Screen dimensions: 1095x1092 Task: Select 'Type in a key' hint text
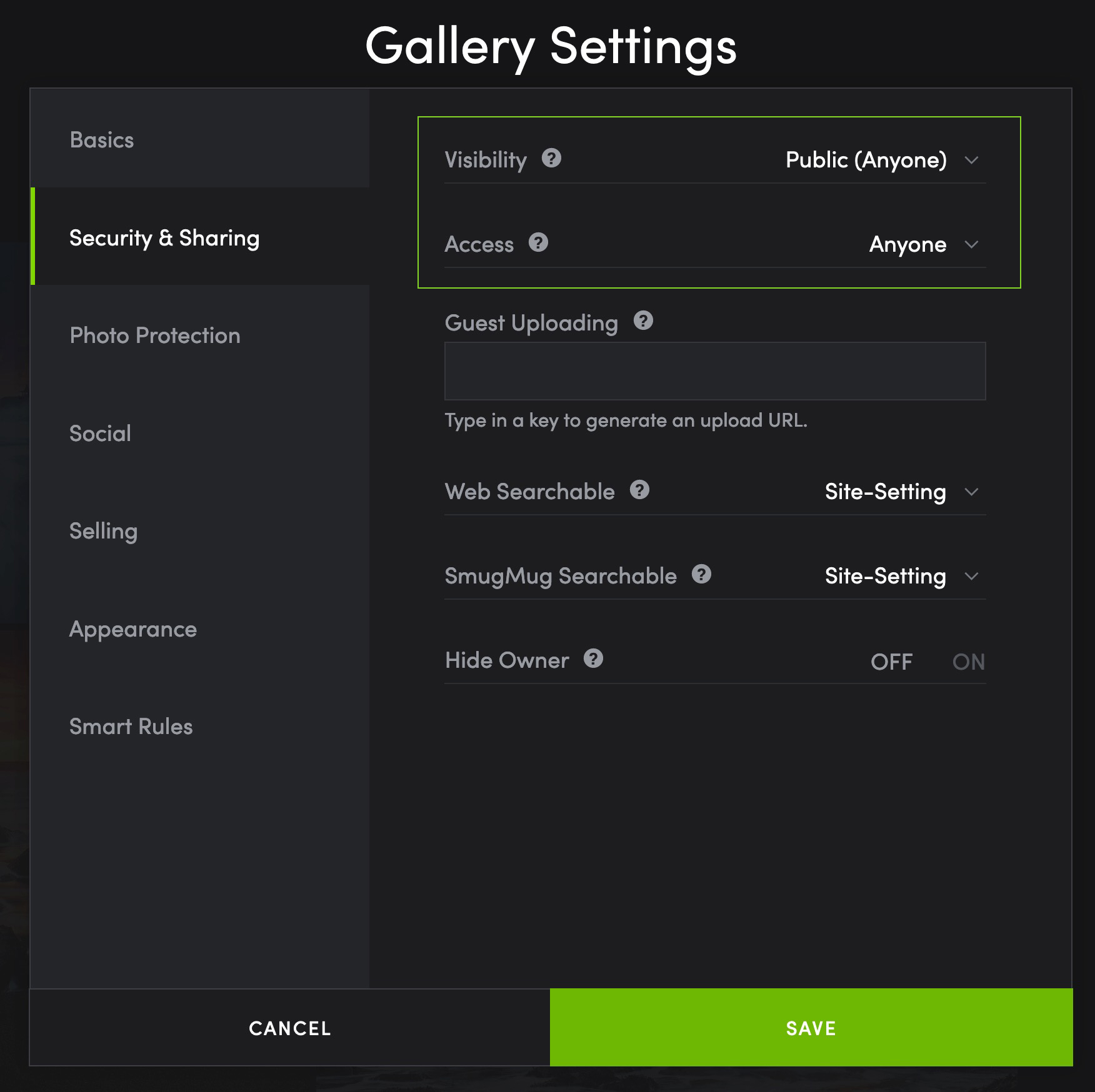(x=626, y=420)
